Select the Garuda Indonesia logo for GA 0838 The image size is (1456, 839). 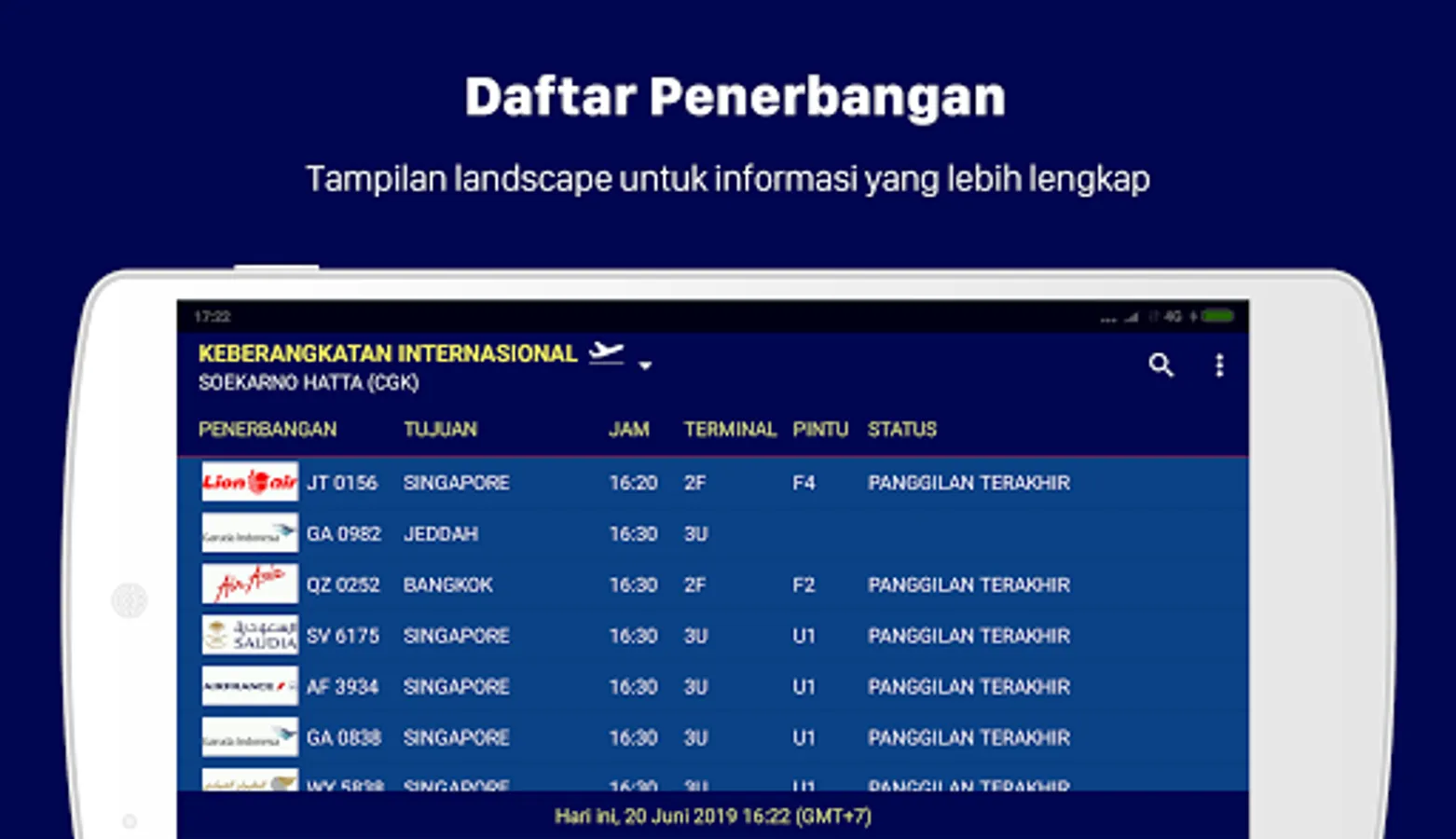click(250, 737)
